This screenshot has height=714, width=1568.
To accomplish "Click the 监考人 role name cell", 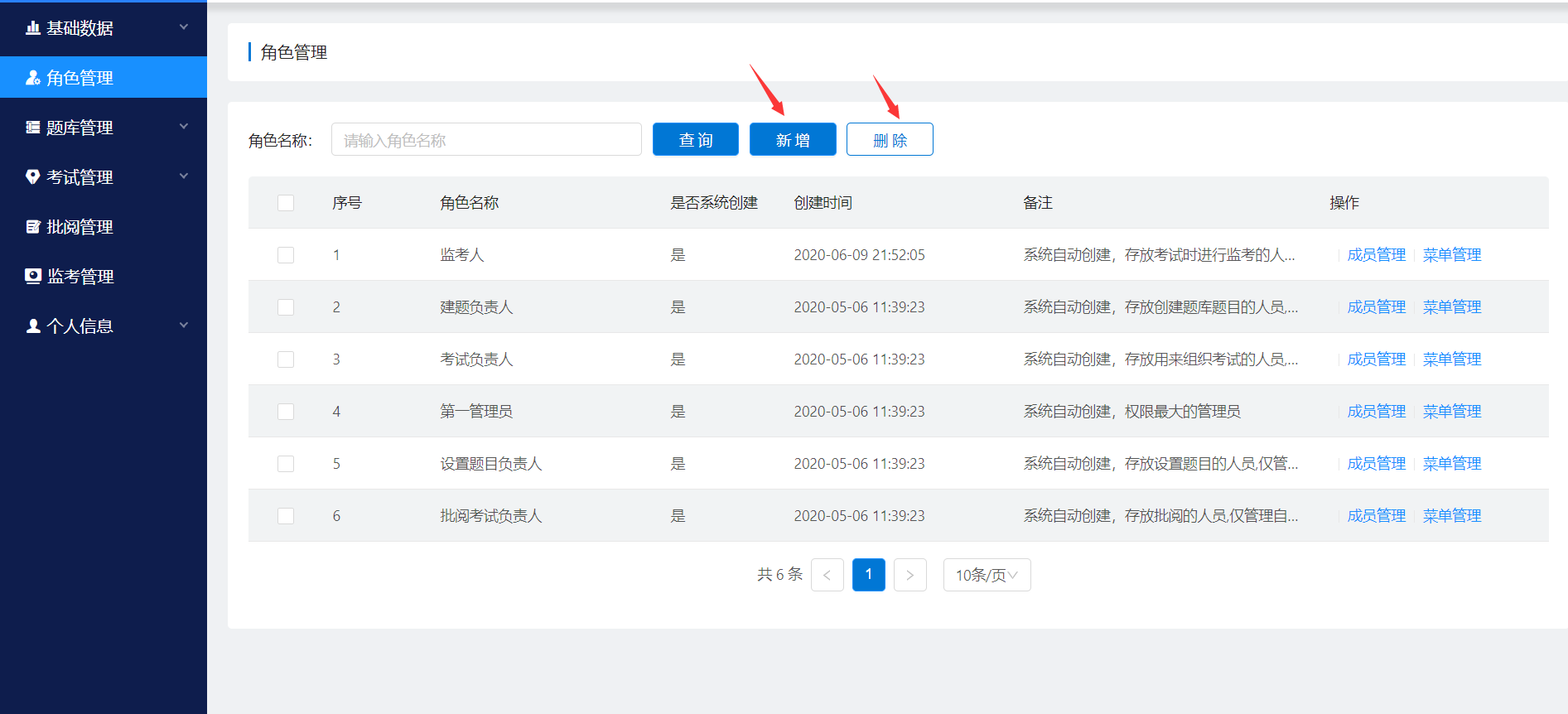I will point(462,255).
